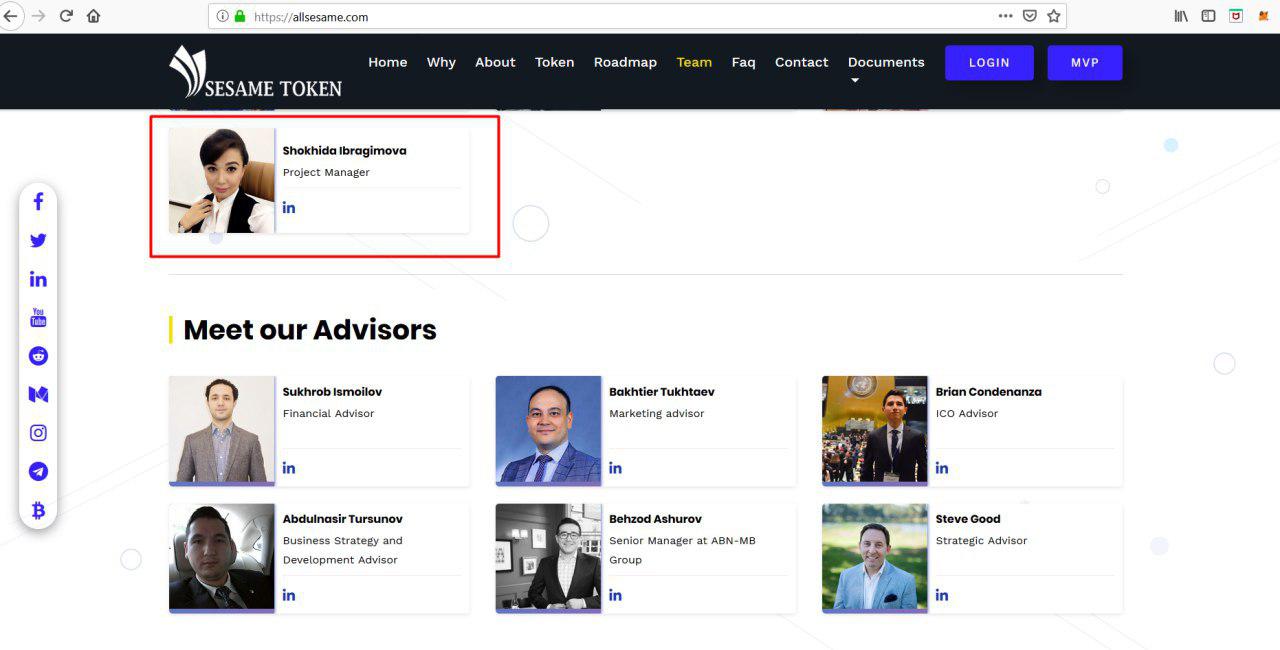
Task: Open the Reddit icon in social sidebar
Action: coord(38,356)
